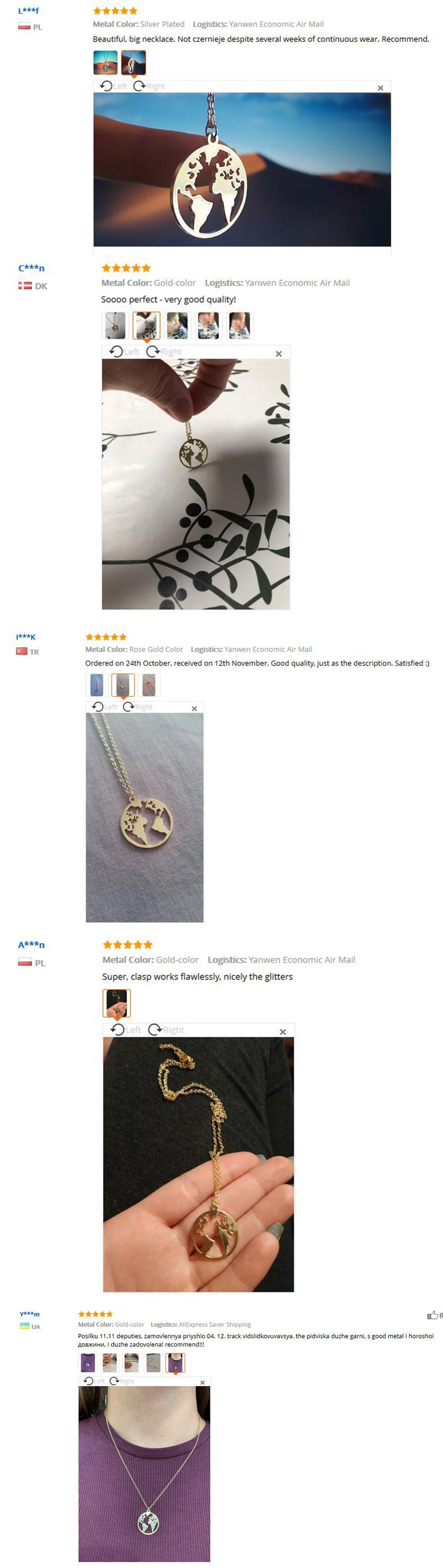The width and height of the screenshot is (443, 1568).
Task: Close I***K enlarged photo viewer
Action: [194, 708]
